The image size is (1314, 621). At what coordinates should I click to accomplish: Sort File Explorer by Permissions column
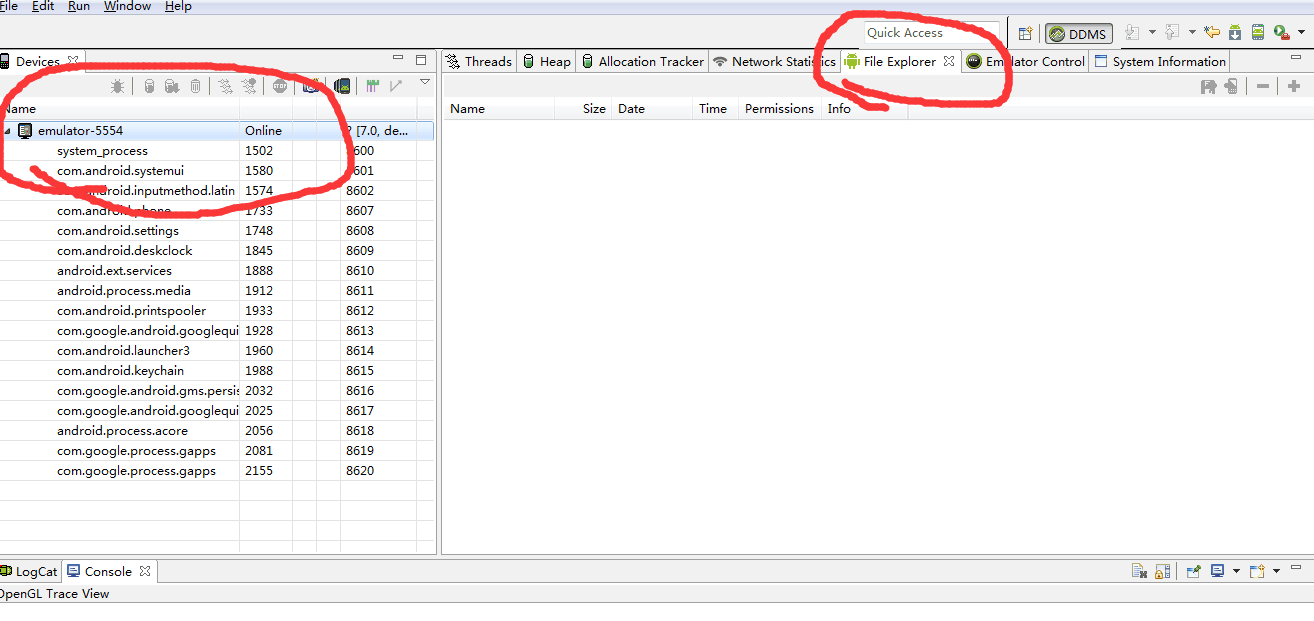780,109
